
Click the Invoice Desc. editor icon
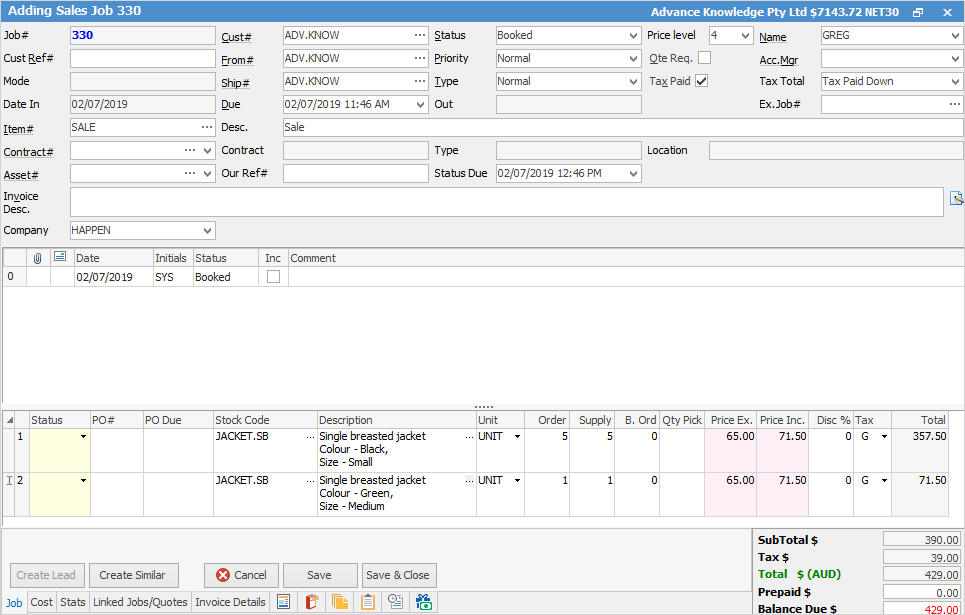956,198
